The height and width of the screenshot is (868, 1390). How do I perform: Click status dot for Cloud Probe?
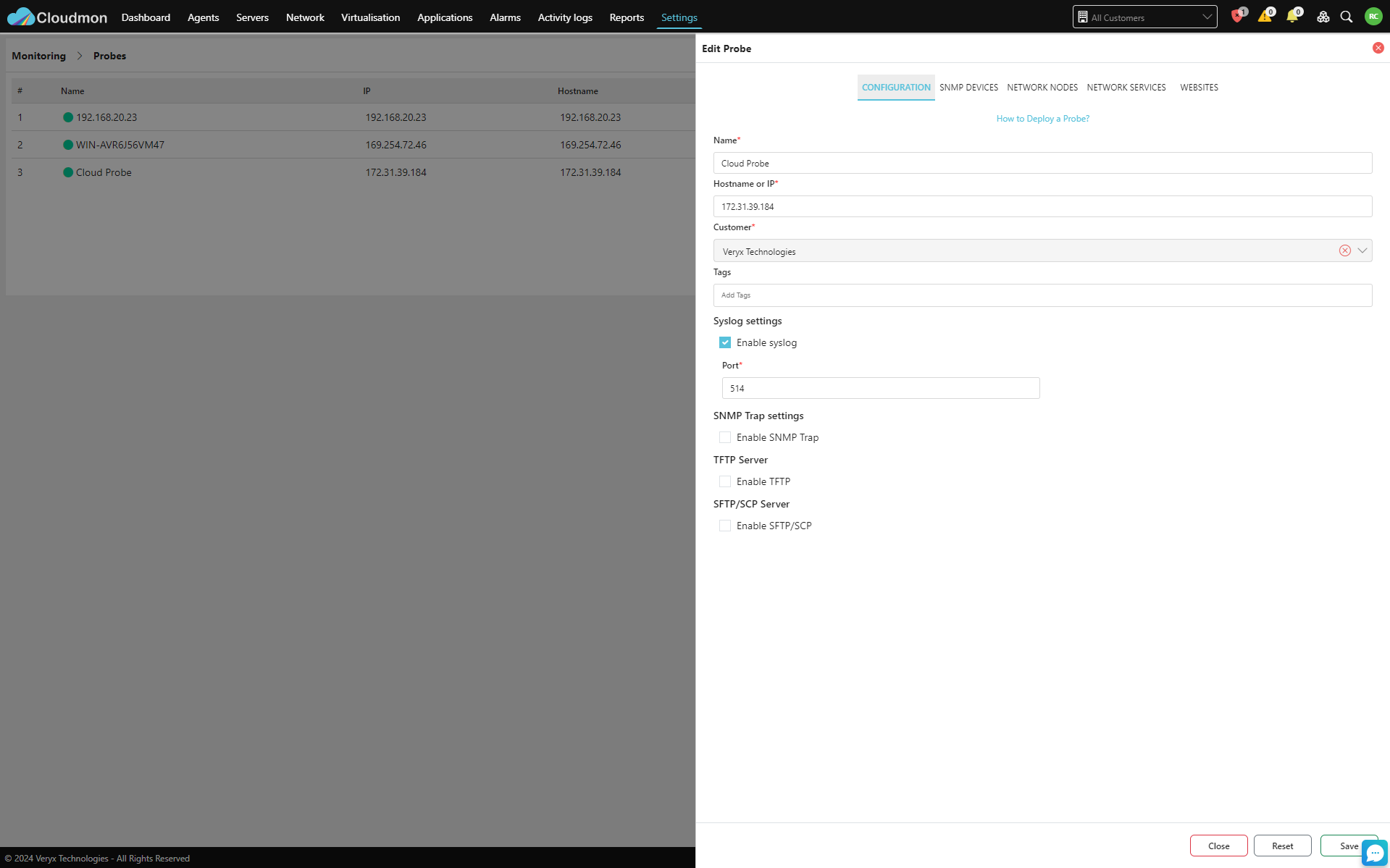(x=68, y=172)
